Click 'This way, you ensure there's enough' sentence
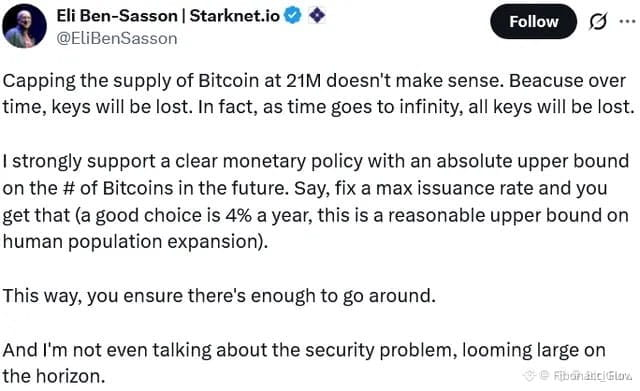 219,295
